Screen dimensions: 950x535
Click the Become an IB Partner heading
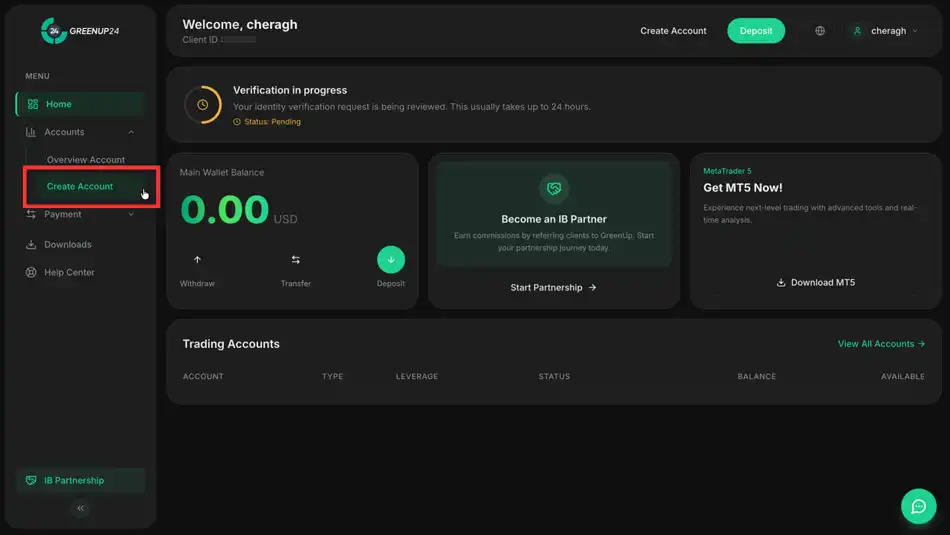pos(554,219)
